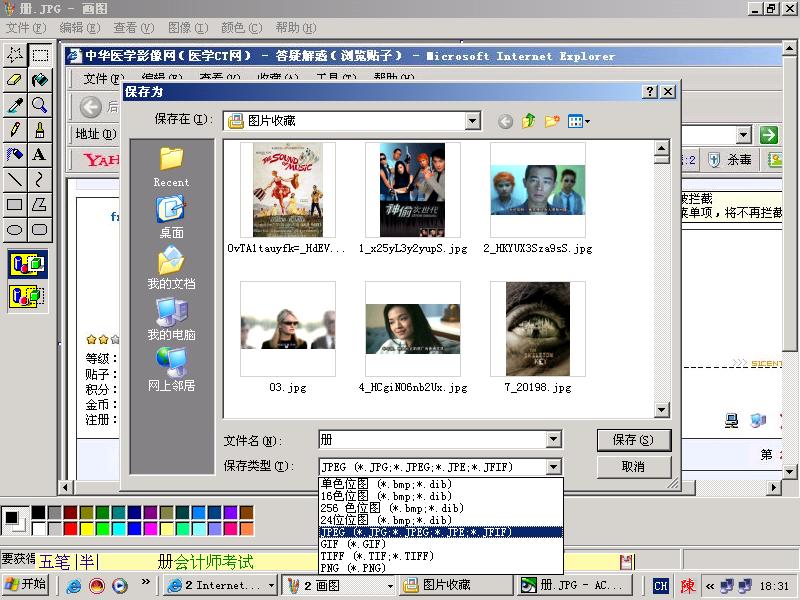Open Paint 文件 menu

pyautogui.click(x=26, y=28)
